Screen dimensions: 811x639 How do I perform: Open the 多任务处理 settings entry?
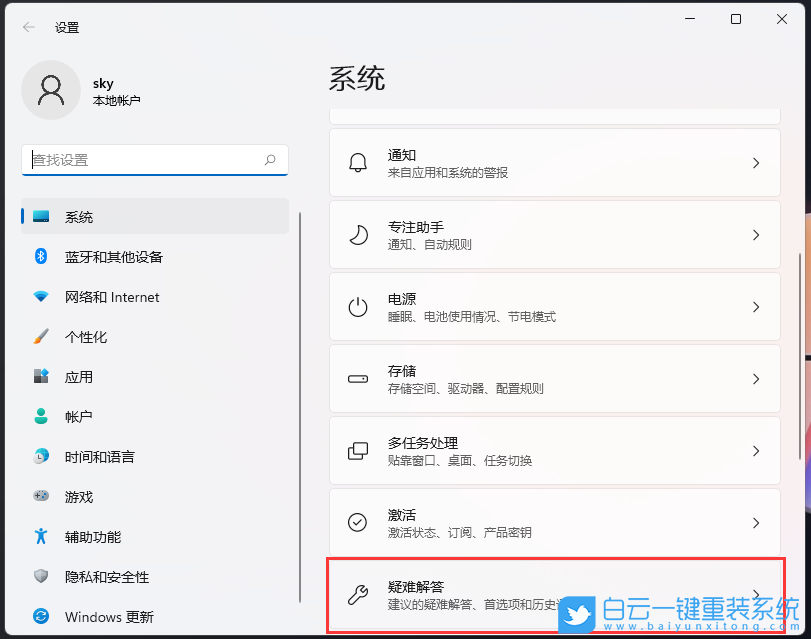coord(555,450)
